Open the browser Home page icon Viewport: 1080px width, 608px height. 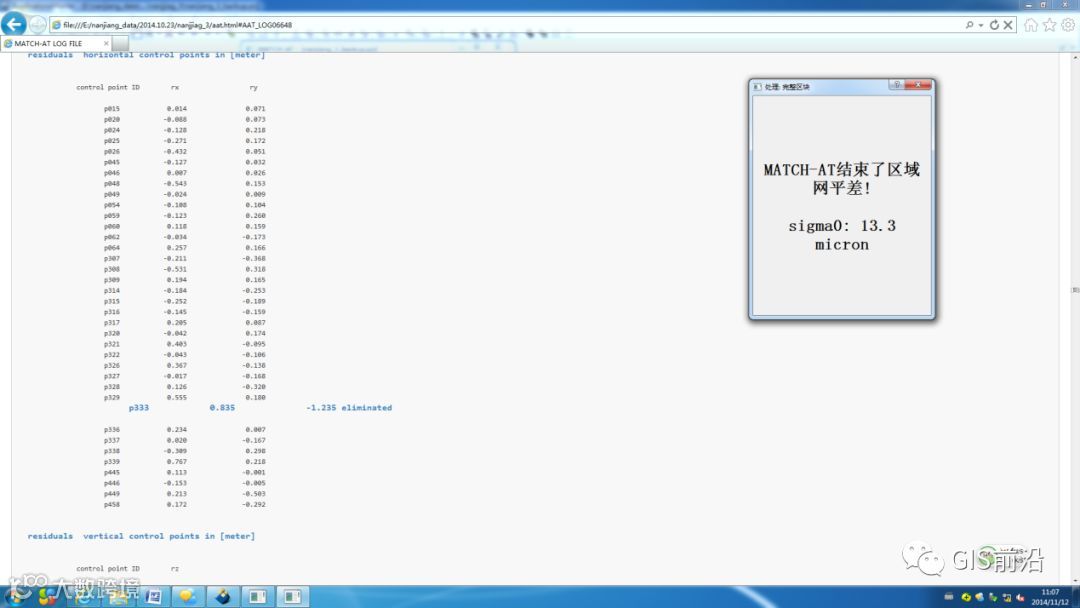1031,25
